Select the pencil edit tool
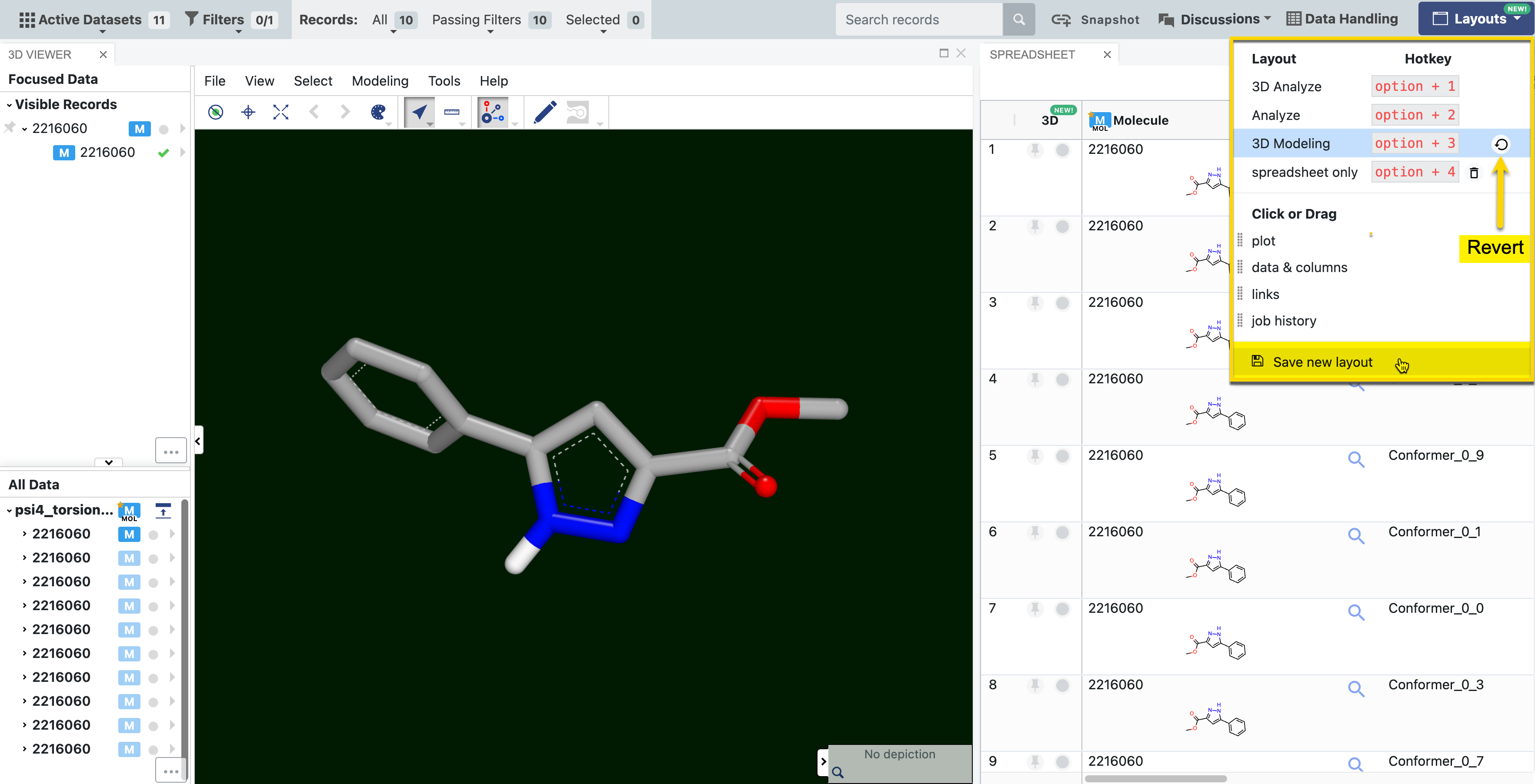The width and height of the screenshot is (1535, 784). click(545, 112)
